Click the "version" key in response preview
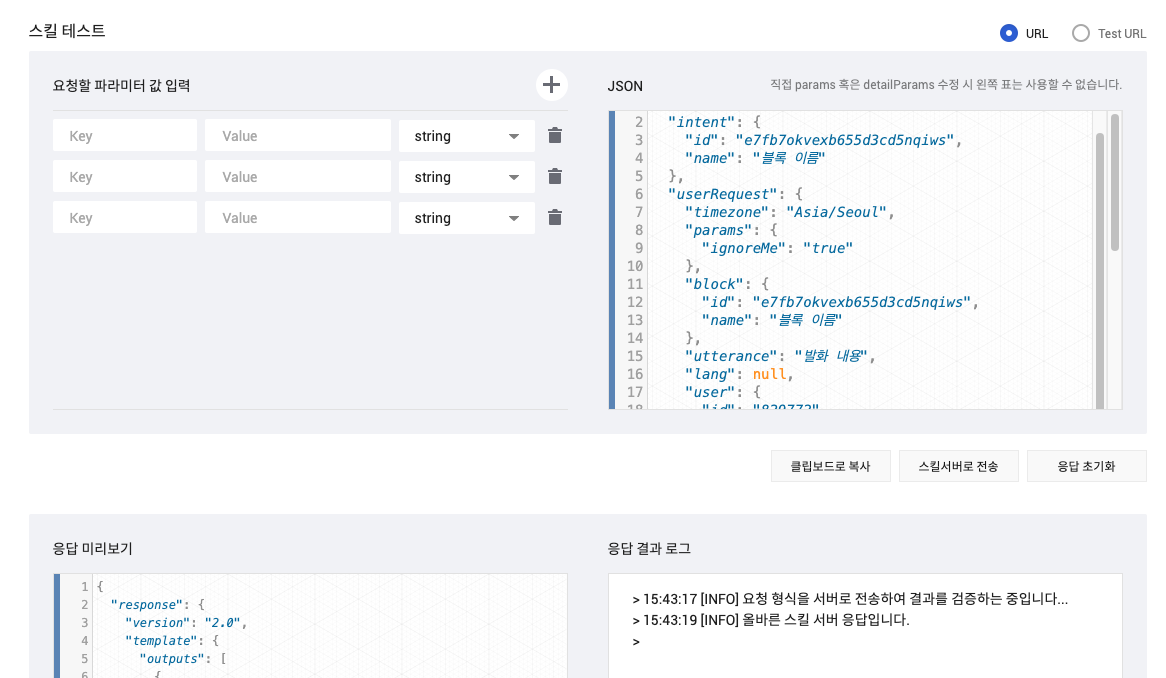 (x=157, y=623)
